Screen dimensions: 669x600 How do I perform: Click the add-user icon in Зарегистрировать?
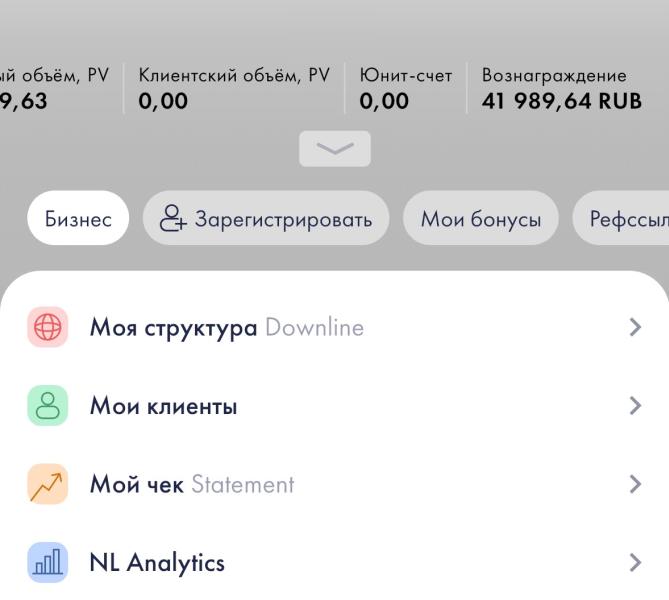point(174,219)
